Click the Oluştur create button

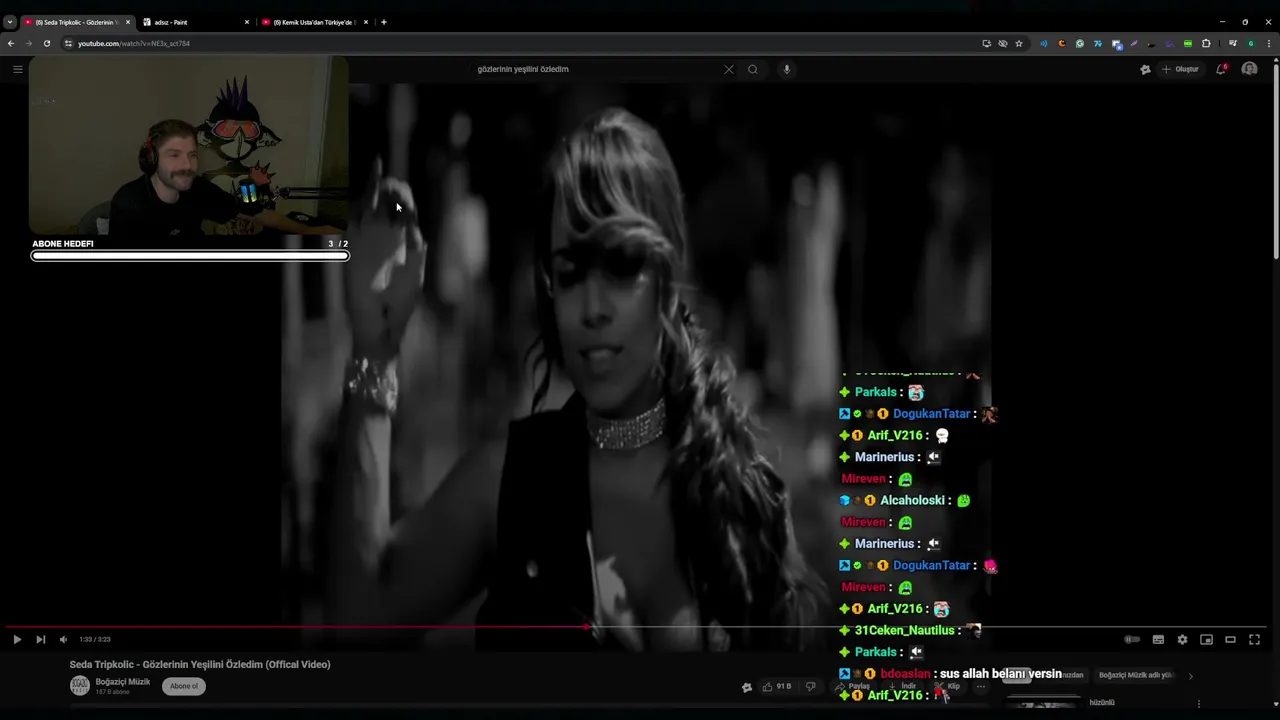coord(1180,69)
